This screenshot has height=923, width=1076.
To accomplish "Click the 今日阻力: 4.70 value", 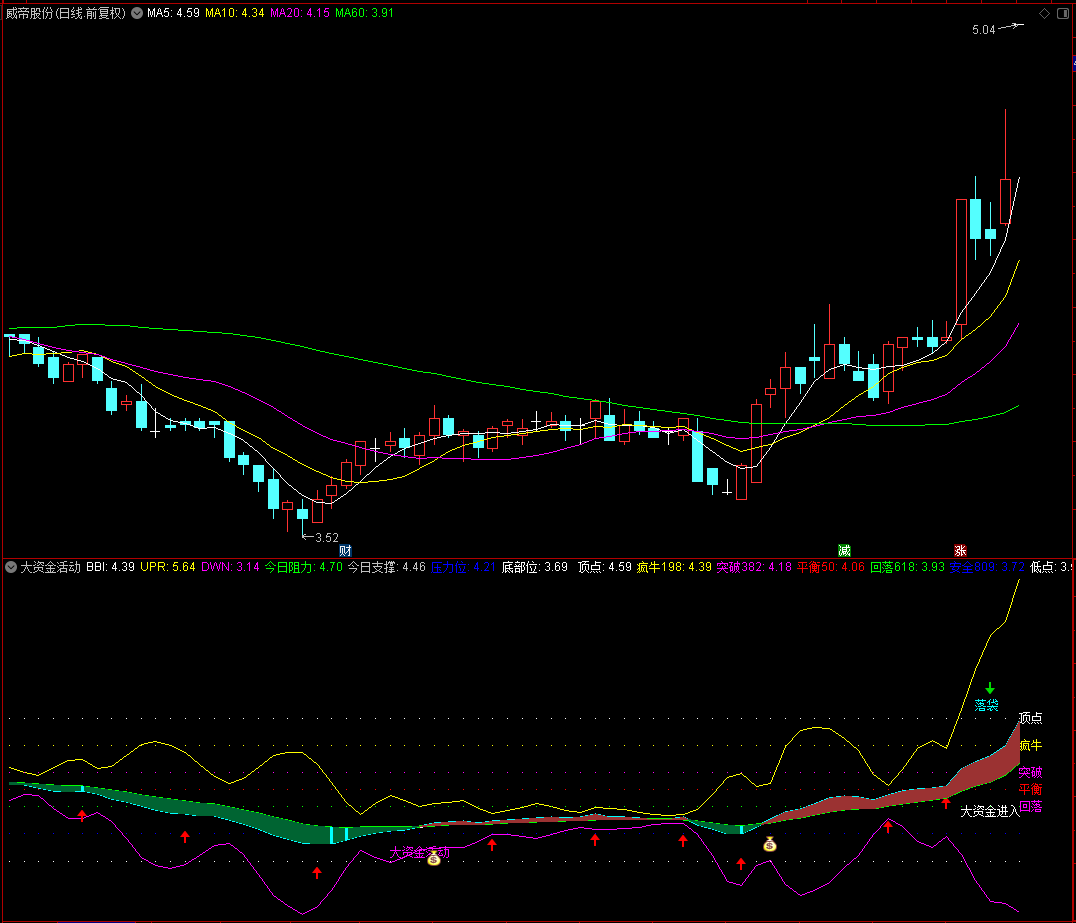I will (303, 567).
